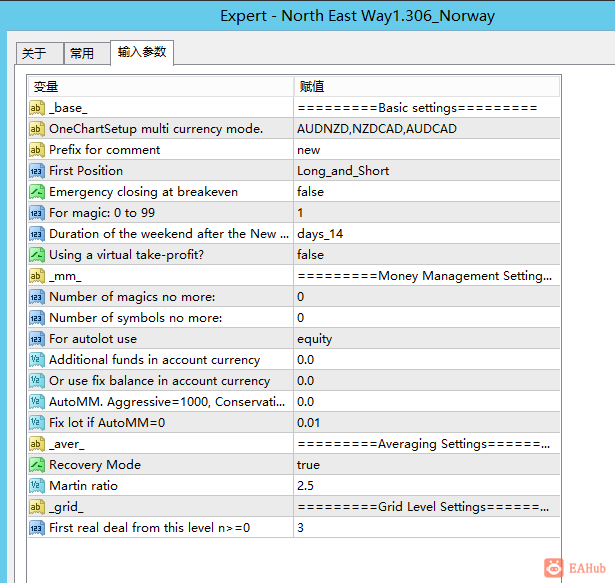This screenshot has width=615, height=583.
Task: Edit the Martin ratio value 2.5
Action: point(427,486)
